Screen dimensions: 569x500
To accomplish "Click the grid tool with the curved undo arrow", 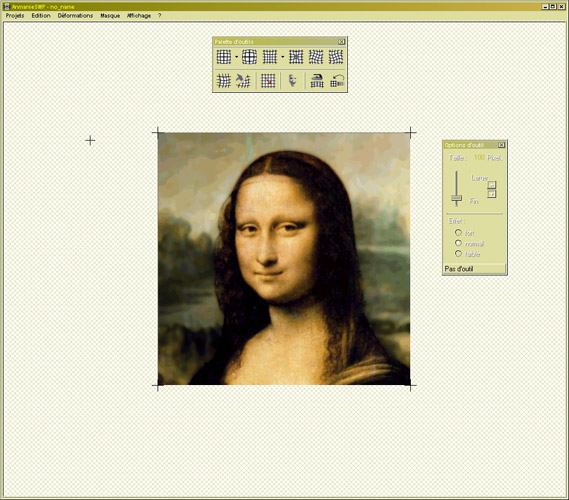I will (337, 81).
